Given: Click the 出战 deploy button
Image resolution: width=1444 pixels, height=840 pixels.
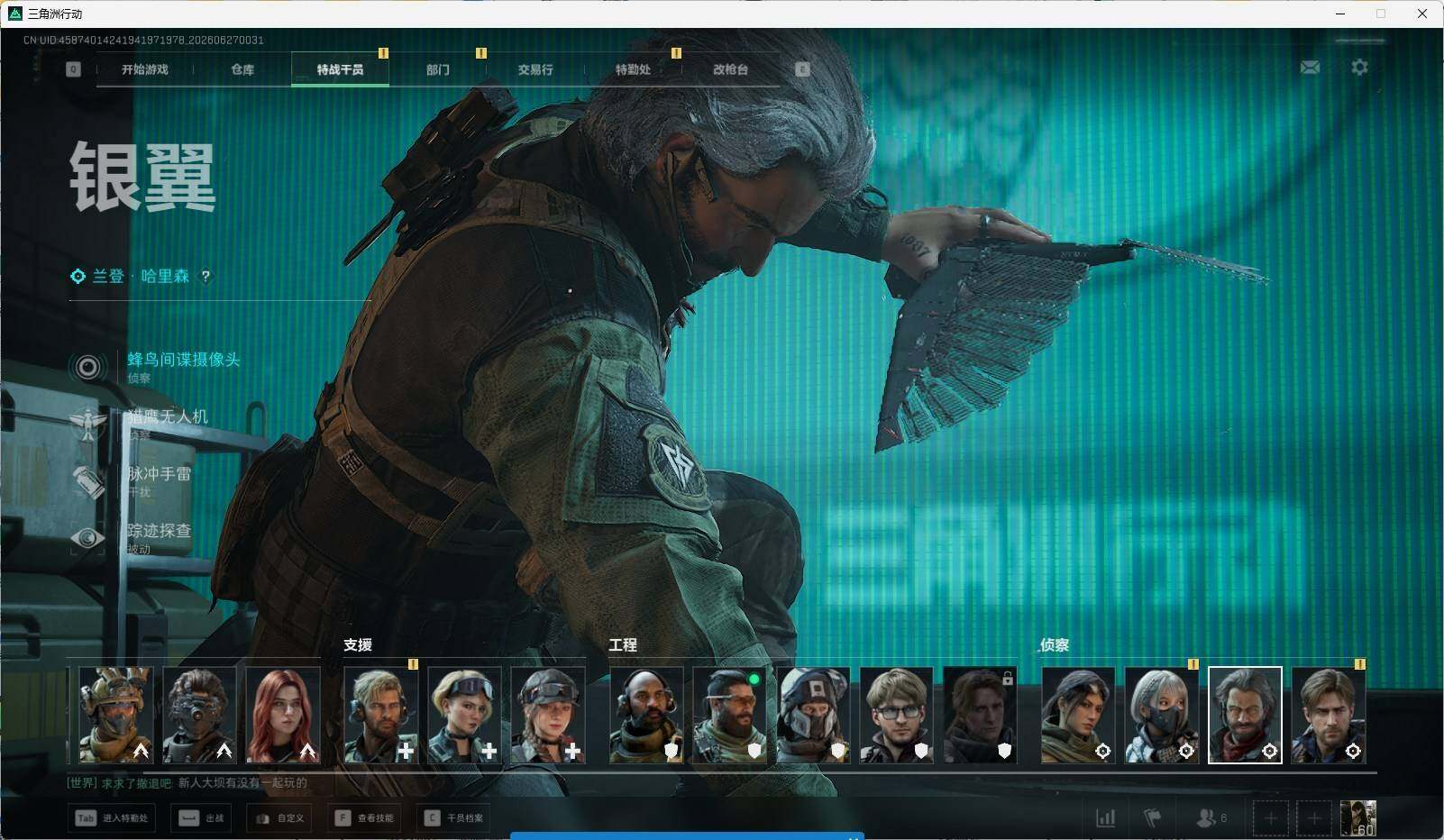Looking at the screenshot, I should pos(202,818).
